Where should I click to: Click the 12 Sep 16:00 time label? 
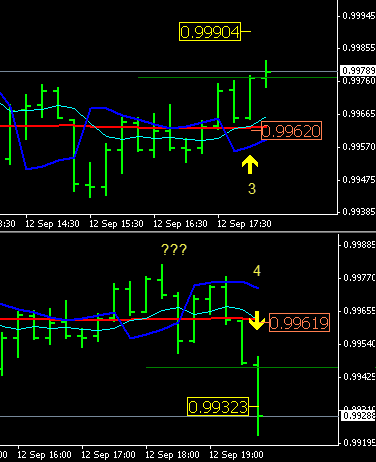pyautogui.click(x=44, y=455)
